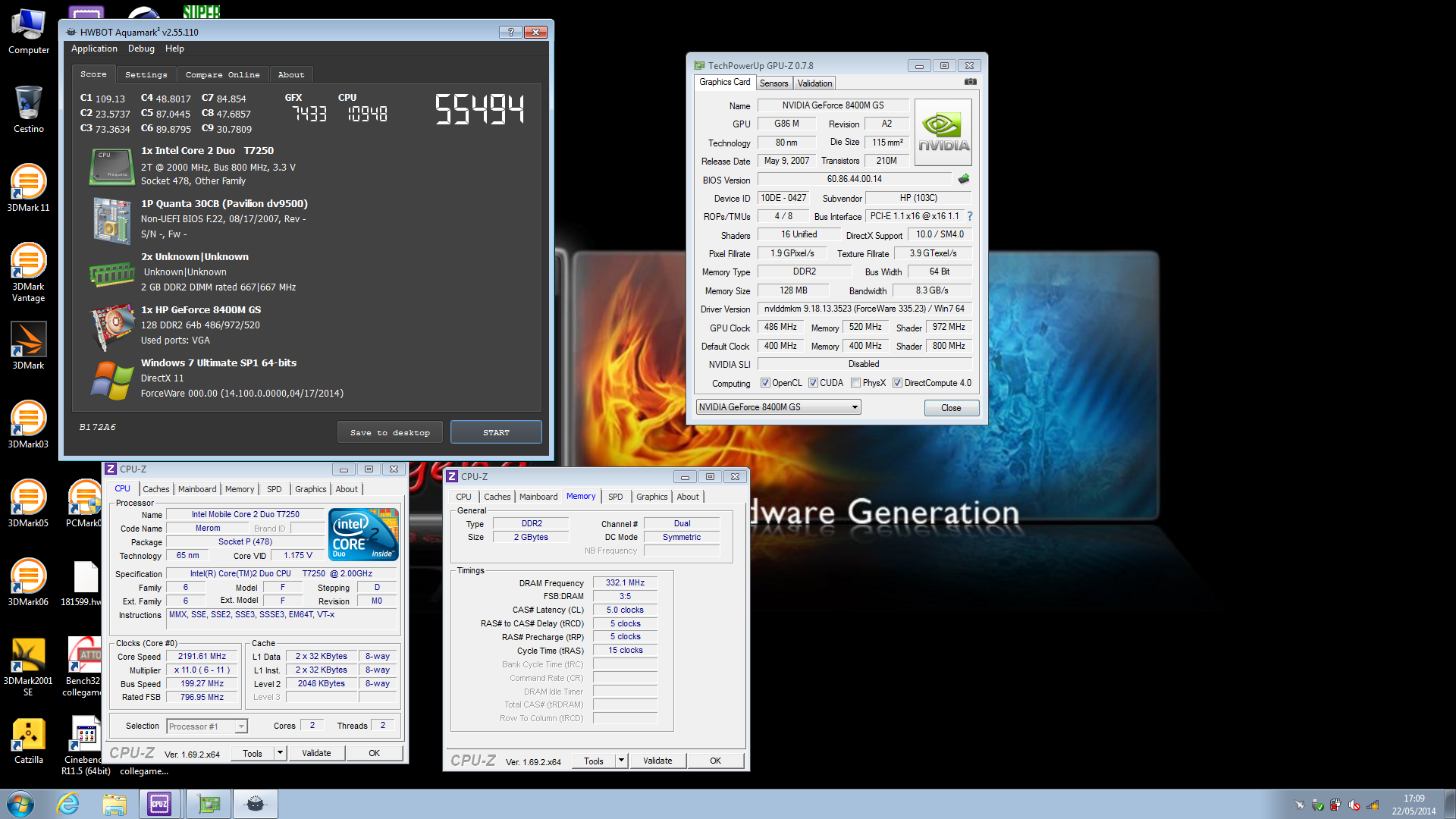Viewport: 1456px width, 819px height.
Task: Click the About tab in Aquamark
Action: pyautogui.click(x=290, y=74)
